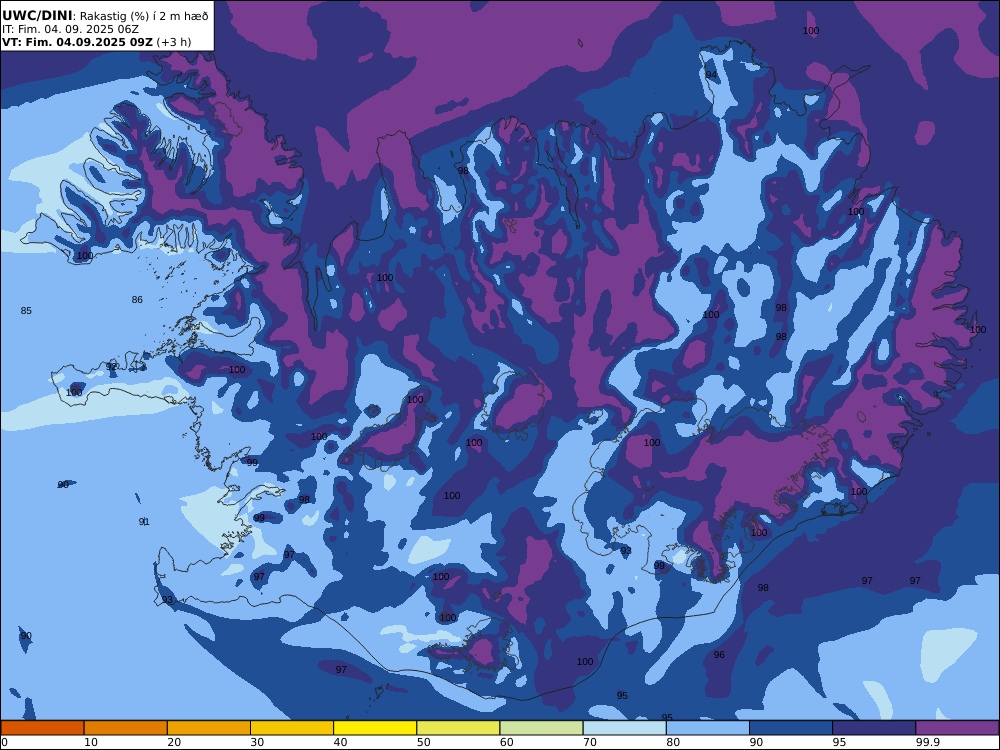This screenshot has height=750, width=1000.
Task: Pick the amber 20–30 legend color block
Action: (x=209, y=728)
